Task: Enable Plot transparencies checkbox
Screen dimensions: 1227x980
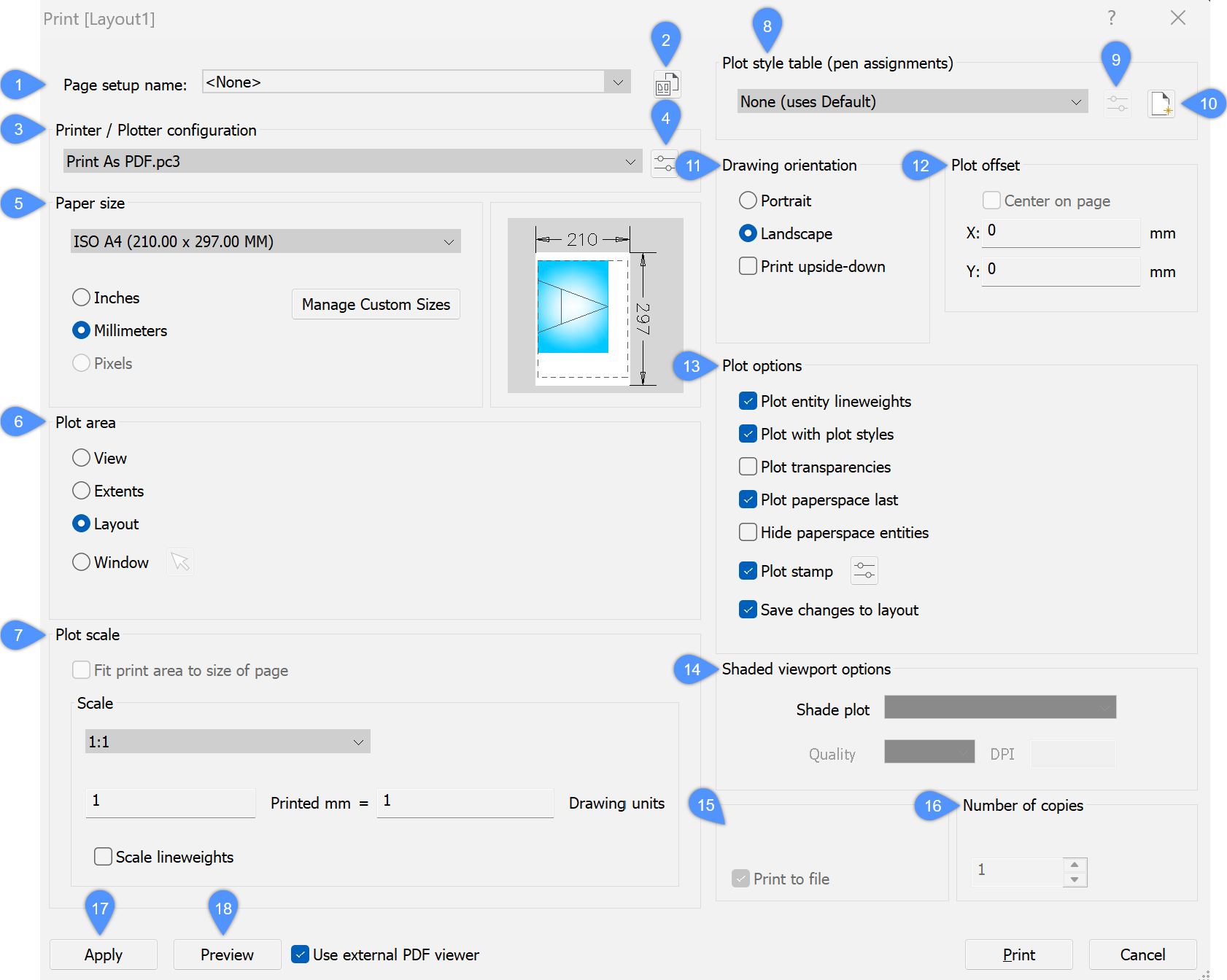Action: coord(748,467)
